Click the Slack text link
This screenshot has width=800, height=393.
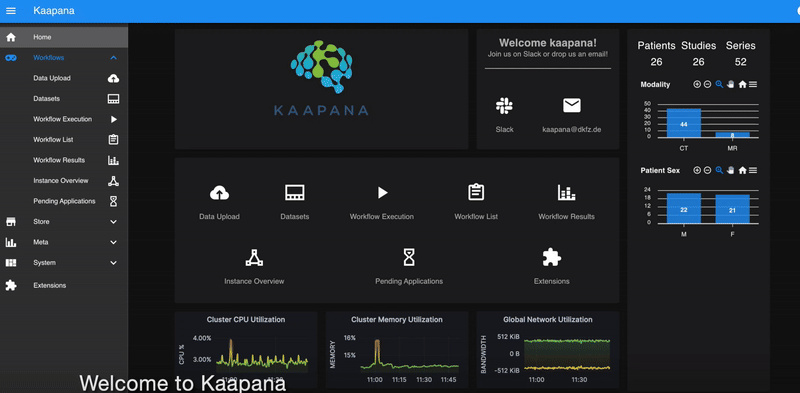click(x=504, y=130)
